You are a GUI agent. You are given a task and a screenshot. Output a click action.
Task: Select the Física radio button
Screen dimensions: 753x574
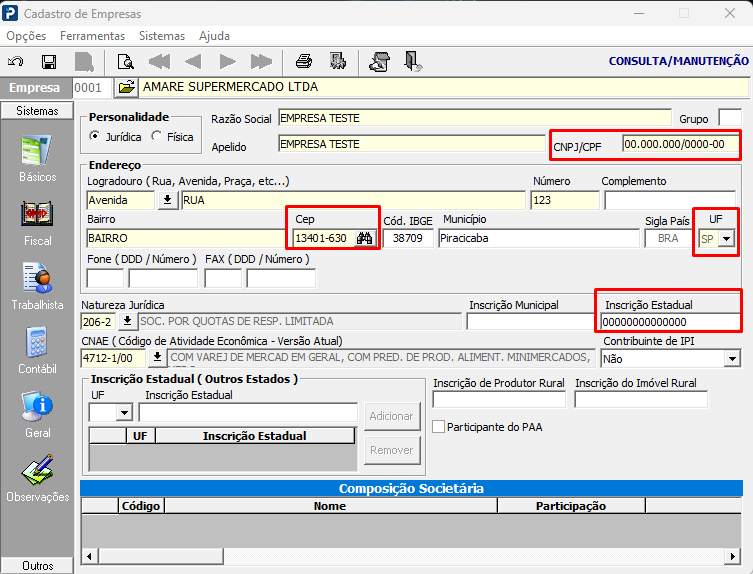[x=157, y=136]
